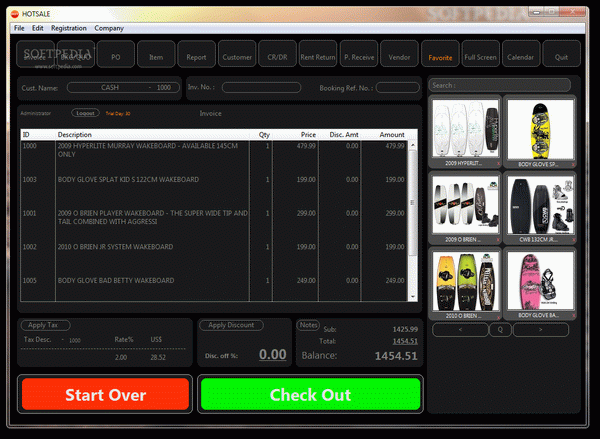Image resolution: width=600 pixels, height=439 pixels.
Task: Toggle the Favorite panel button
Action: (x=440, y=54)
